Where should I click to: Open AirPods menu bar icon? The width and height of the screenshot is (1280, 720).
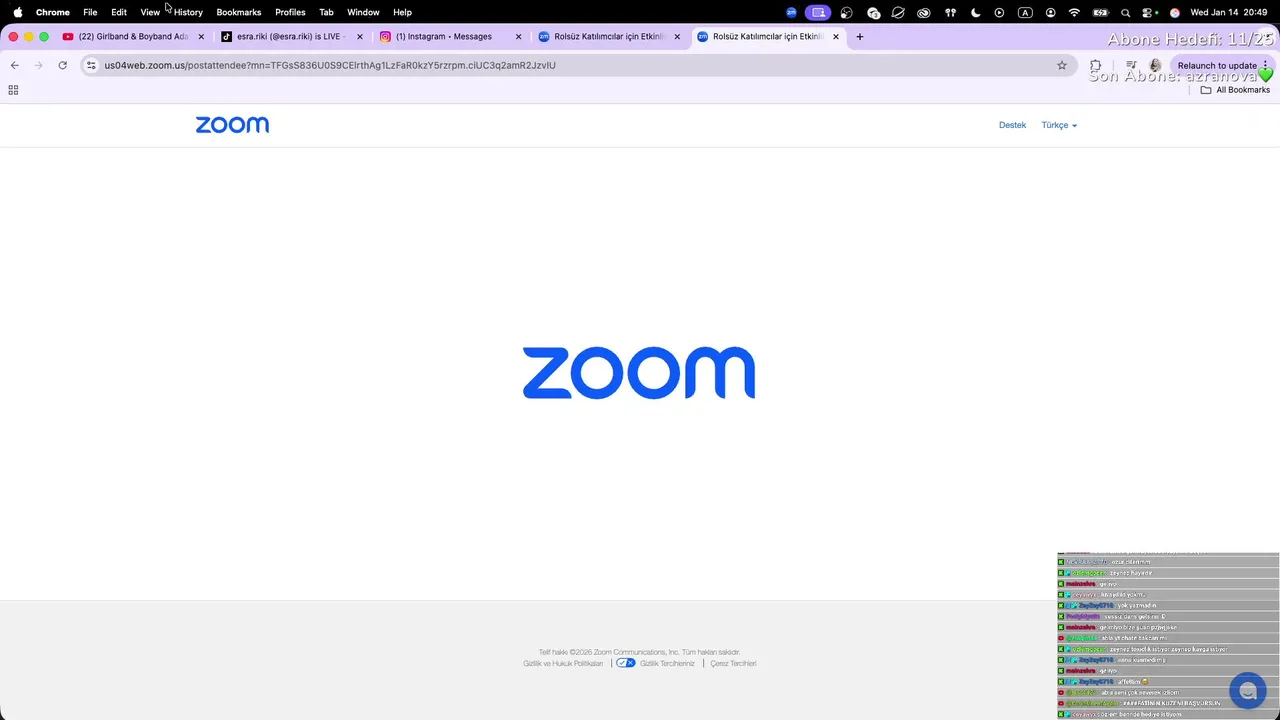(950, 12)
